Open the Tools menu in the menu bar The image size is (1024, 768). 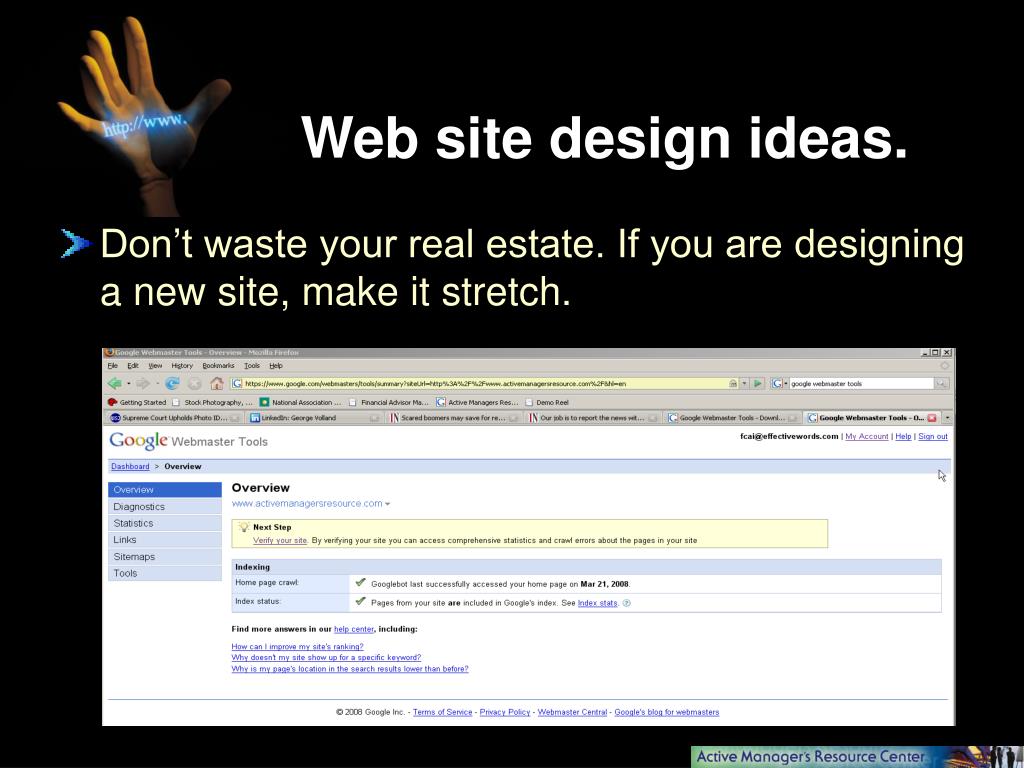click(x=252, y=366)
